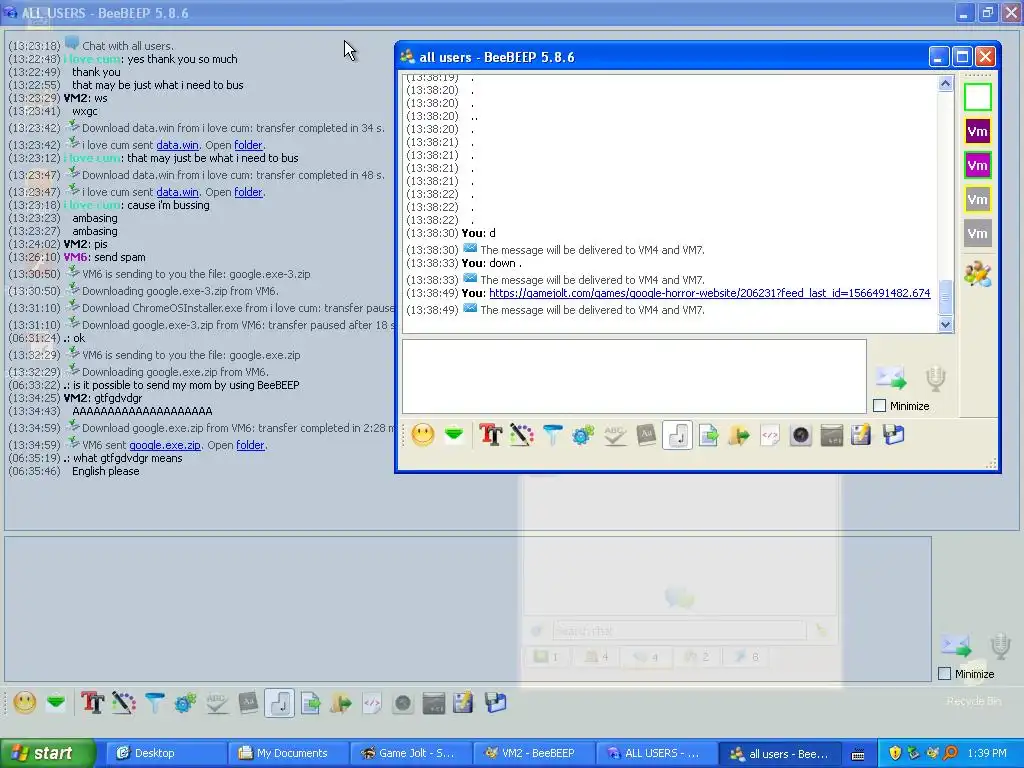Switch to Desktop taskbar button
Screen dimensions: 1024x768
(x=166, y=753)
